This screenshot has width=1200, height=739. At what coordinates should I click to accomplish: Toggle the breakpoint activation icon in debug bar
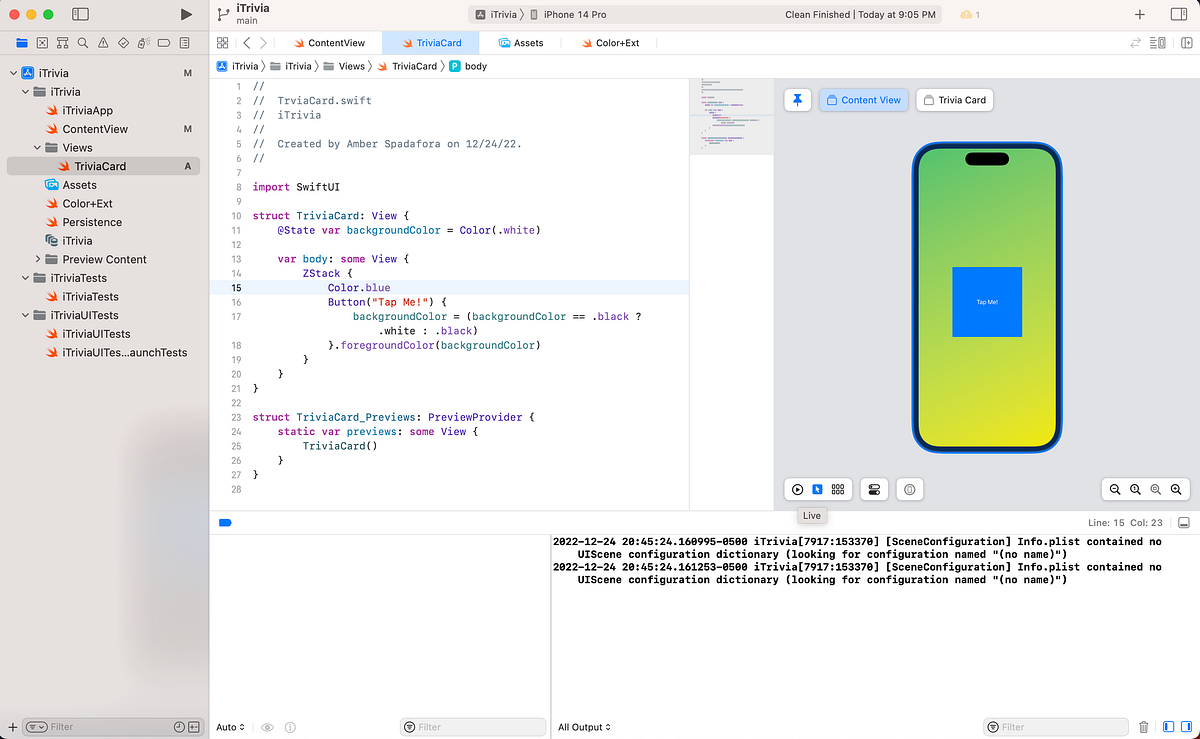tap(224, 522)
